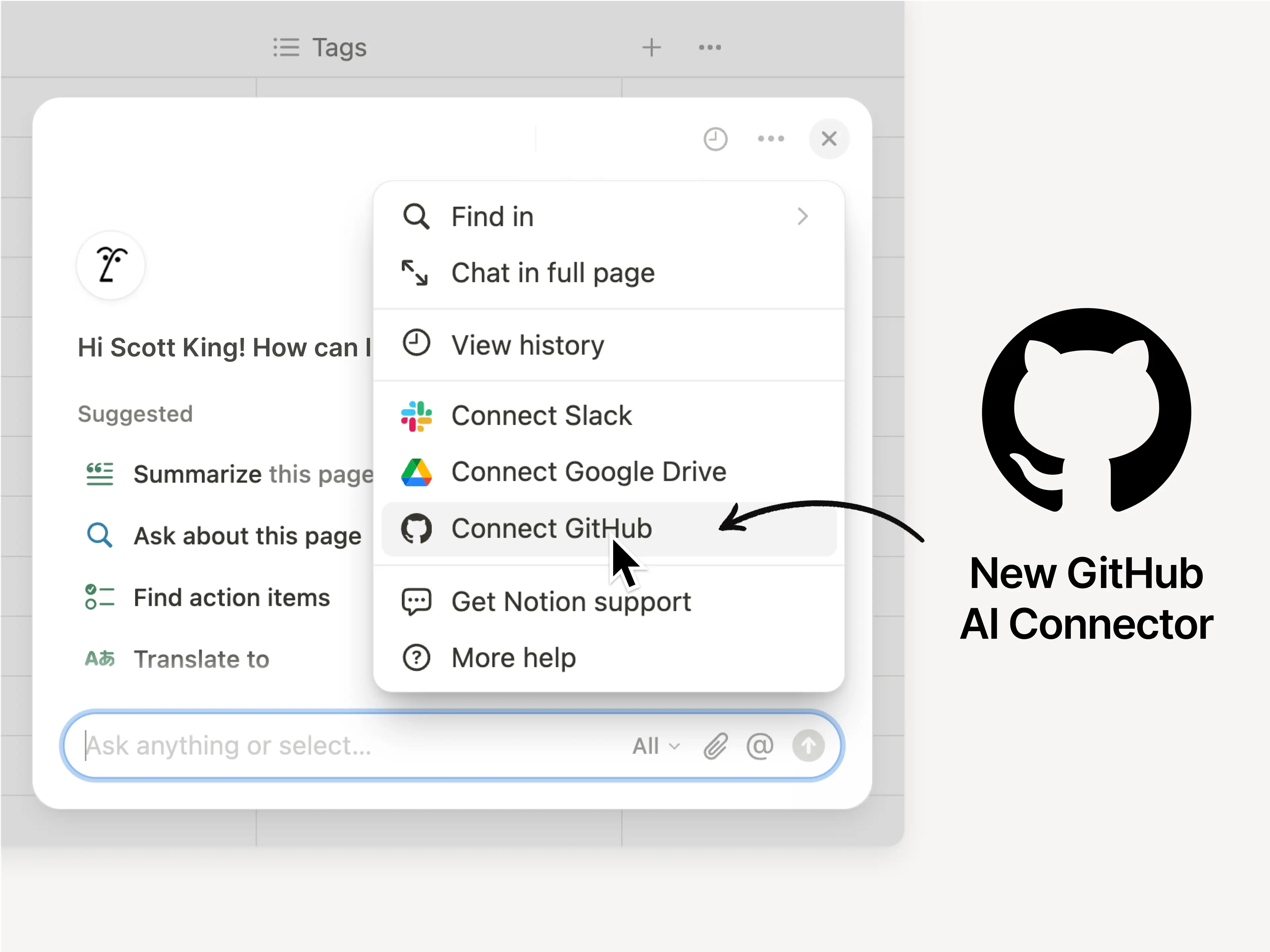Click the plus button beside Tags
The width and height of the screenshot is (1270, 952).
click(x=652, y=48)
